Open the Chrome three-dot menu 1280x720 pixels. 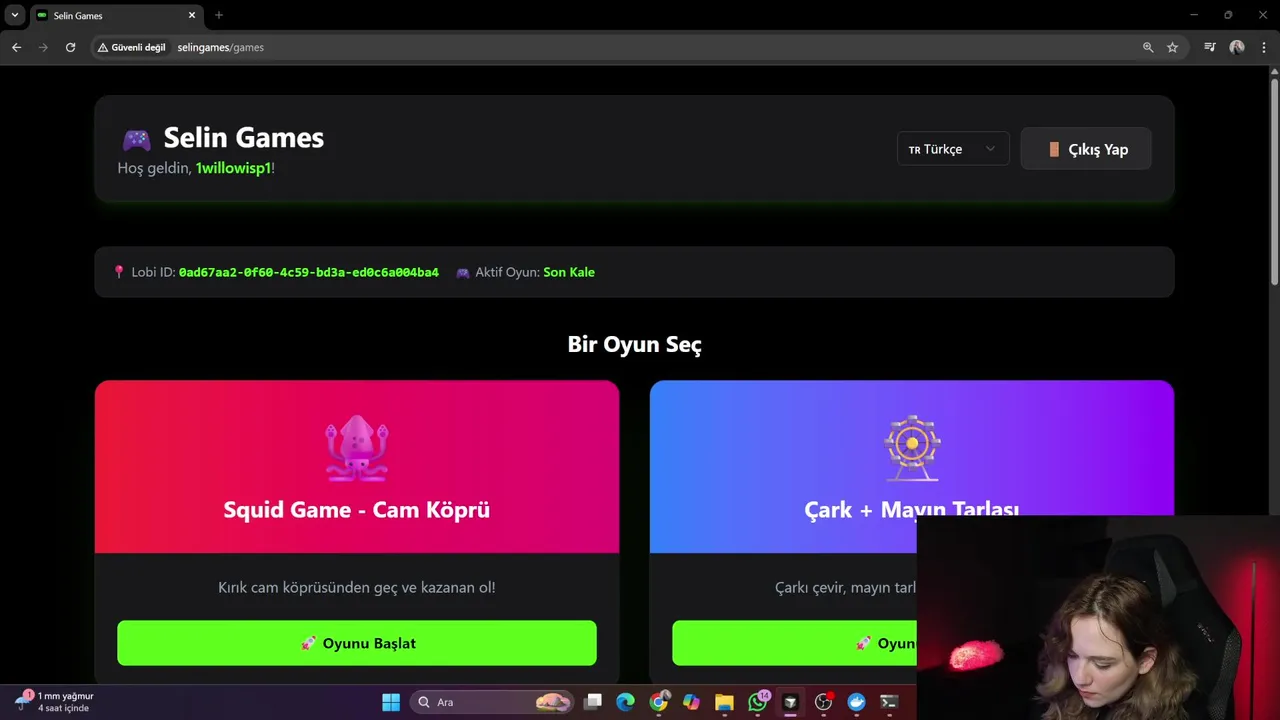coord(1264,47)
